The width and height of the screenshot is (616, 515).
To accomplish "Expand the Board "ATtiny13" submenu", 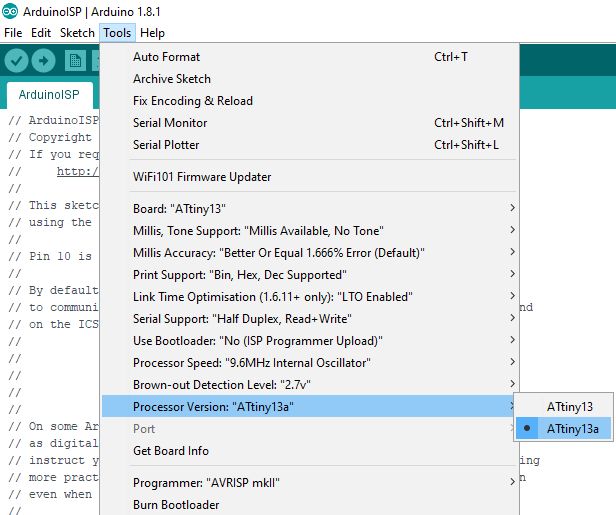I will tap(310, 209).
